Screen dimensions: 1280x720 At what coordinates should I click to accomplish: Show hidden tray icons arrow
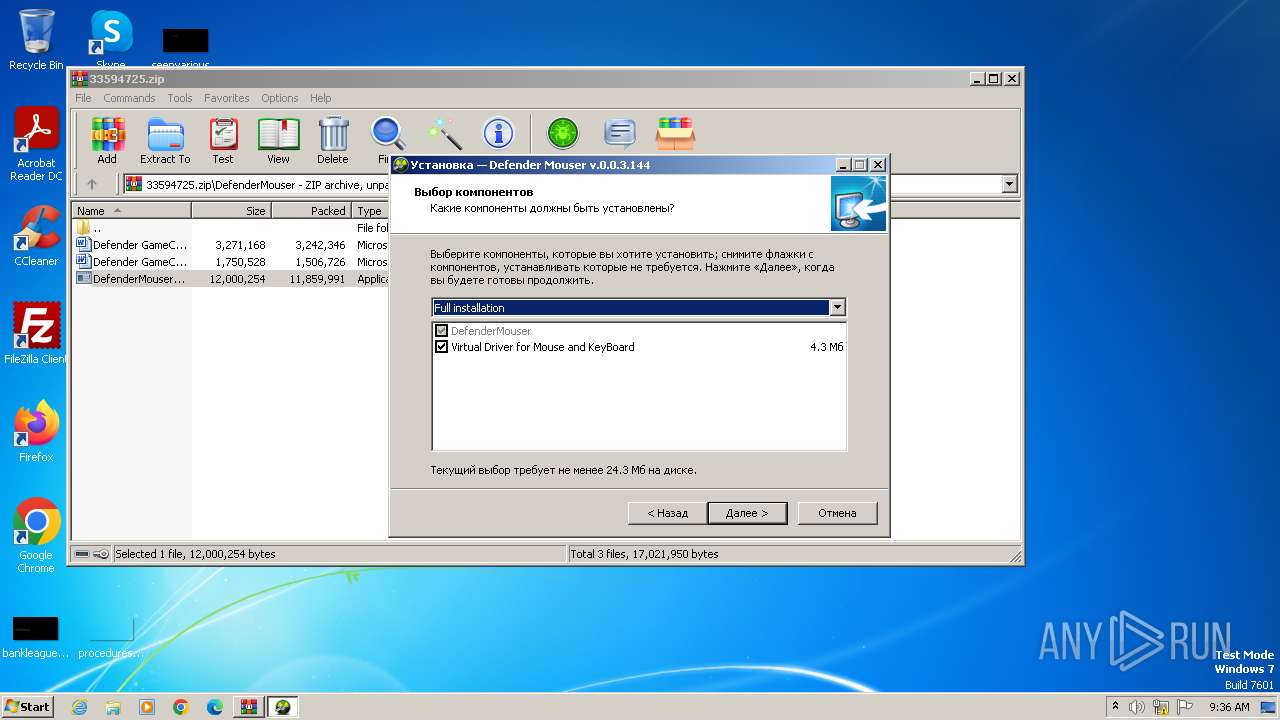click(x=1115, y=707)
